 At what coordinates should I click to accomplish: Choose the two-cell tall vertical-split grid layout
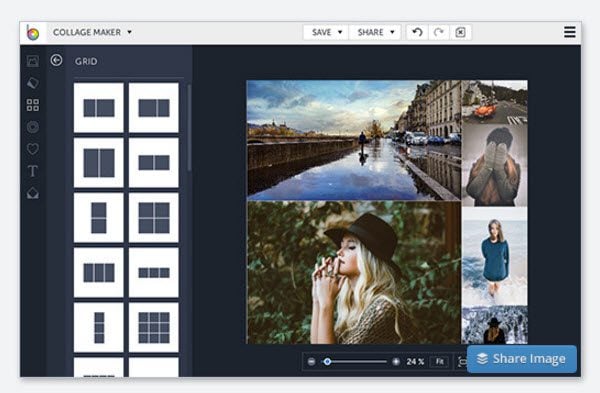(99, 163)
